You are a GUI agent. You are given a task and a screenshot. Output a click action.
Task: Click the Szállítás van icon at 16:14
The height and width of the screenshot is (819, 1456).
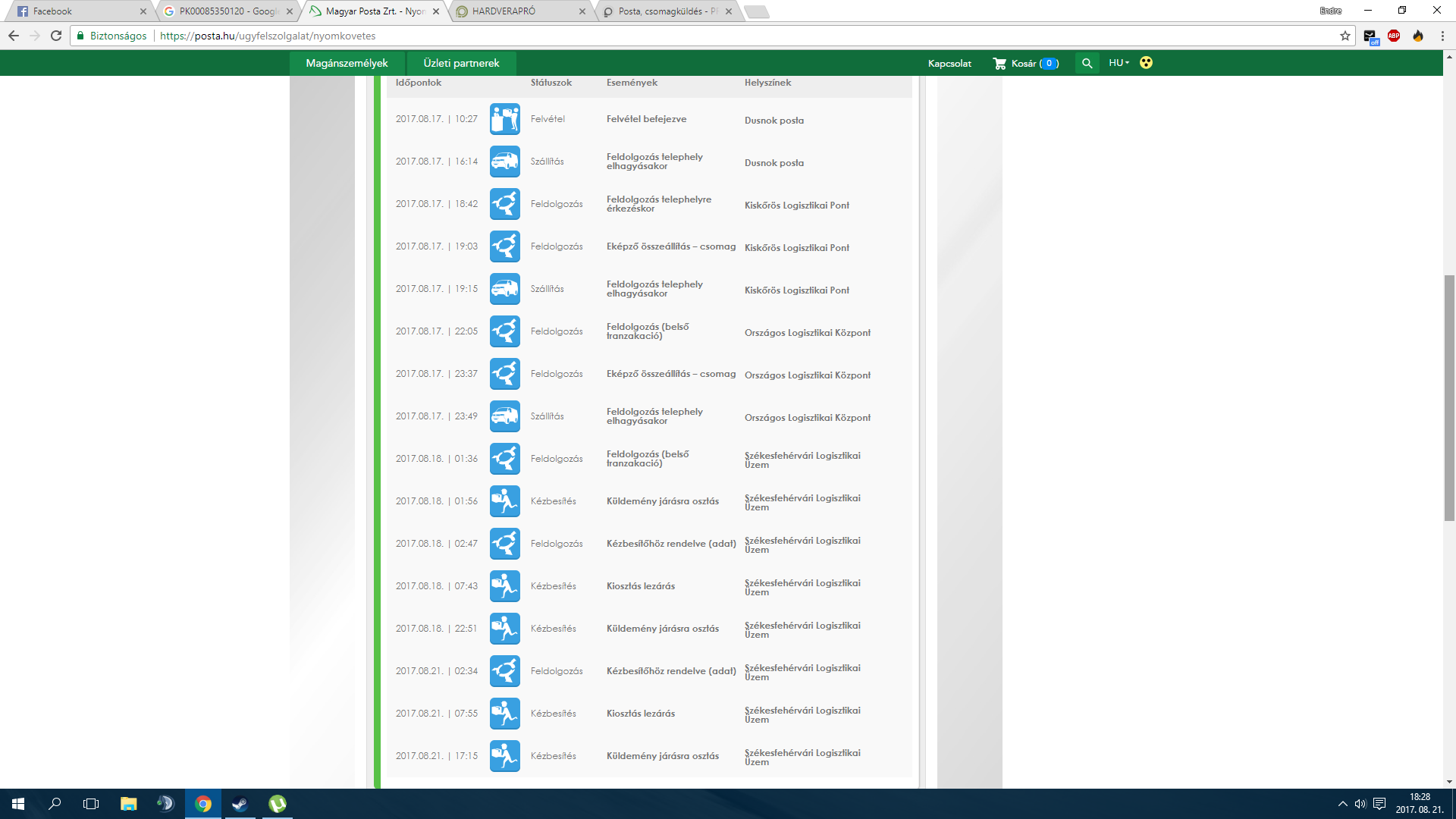[x=504, y=162]
